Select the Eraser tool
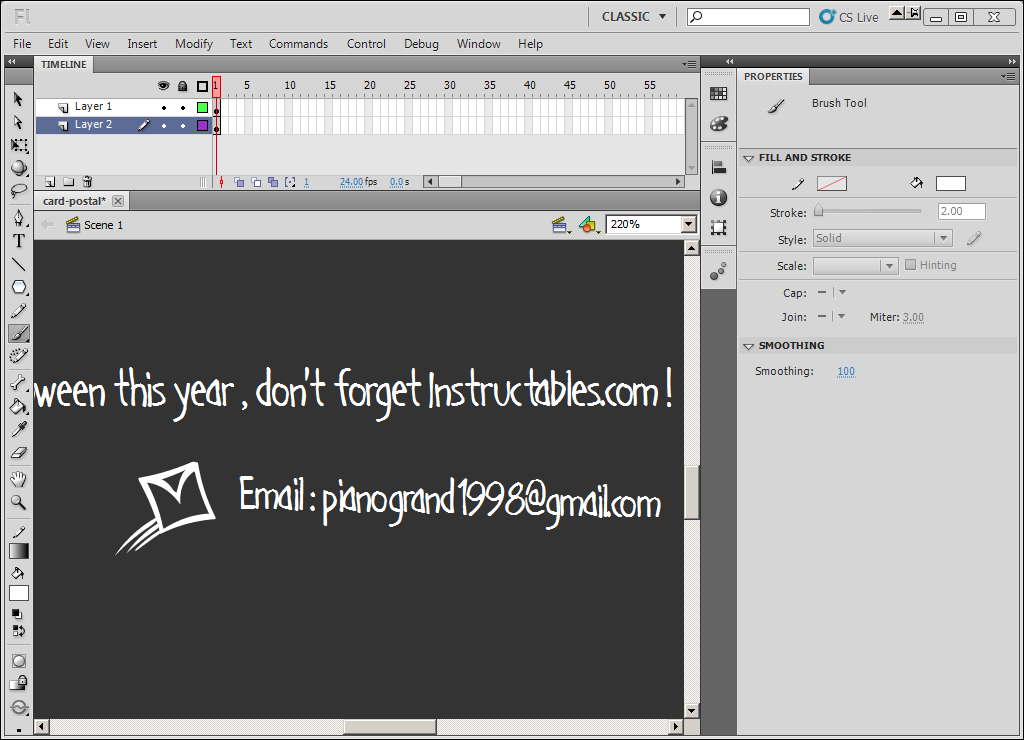Viewport: 1024px width, 740px height. click(19, 452)
